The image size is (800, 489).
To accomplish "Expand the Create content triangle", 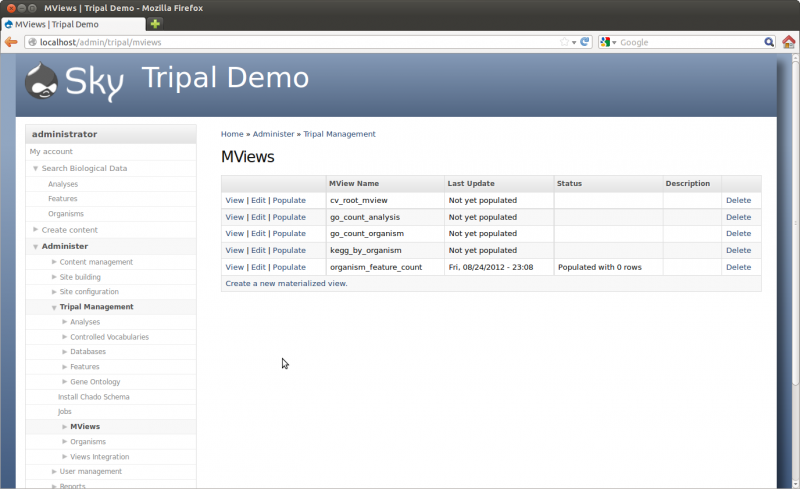I will pos(35,230).
